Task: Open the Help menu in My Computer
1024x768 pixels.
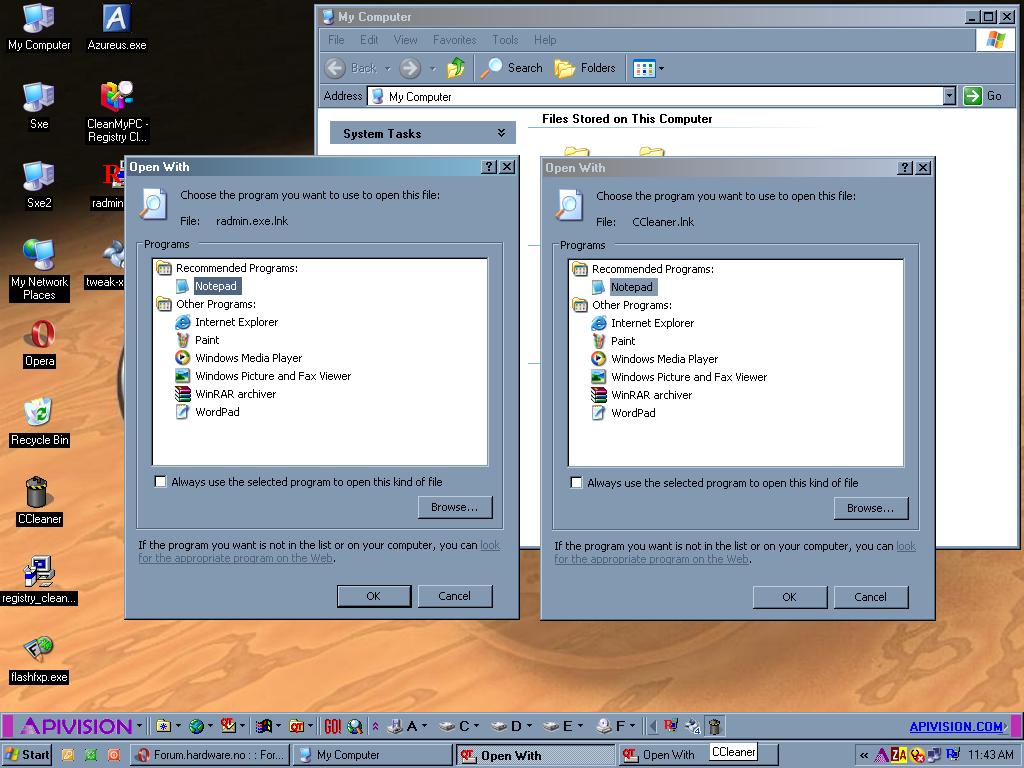Action: (545, 40)
